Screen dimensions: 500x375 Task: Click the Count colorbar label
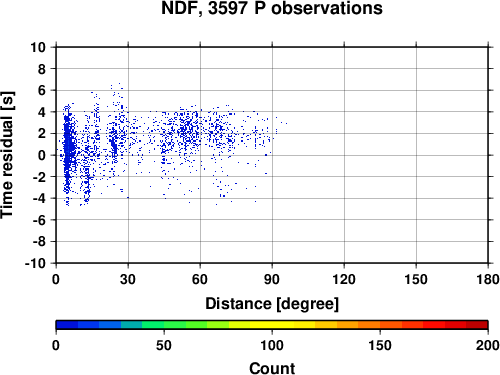(272, 368)
